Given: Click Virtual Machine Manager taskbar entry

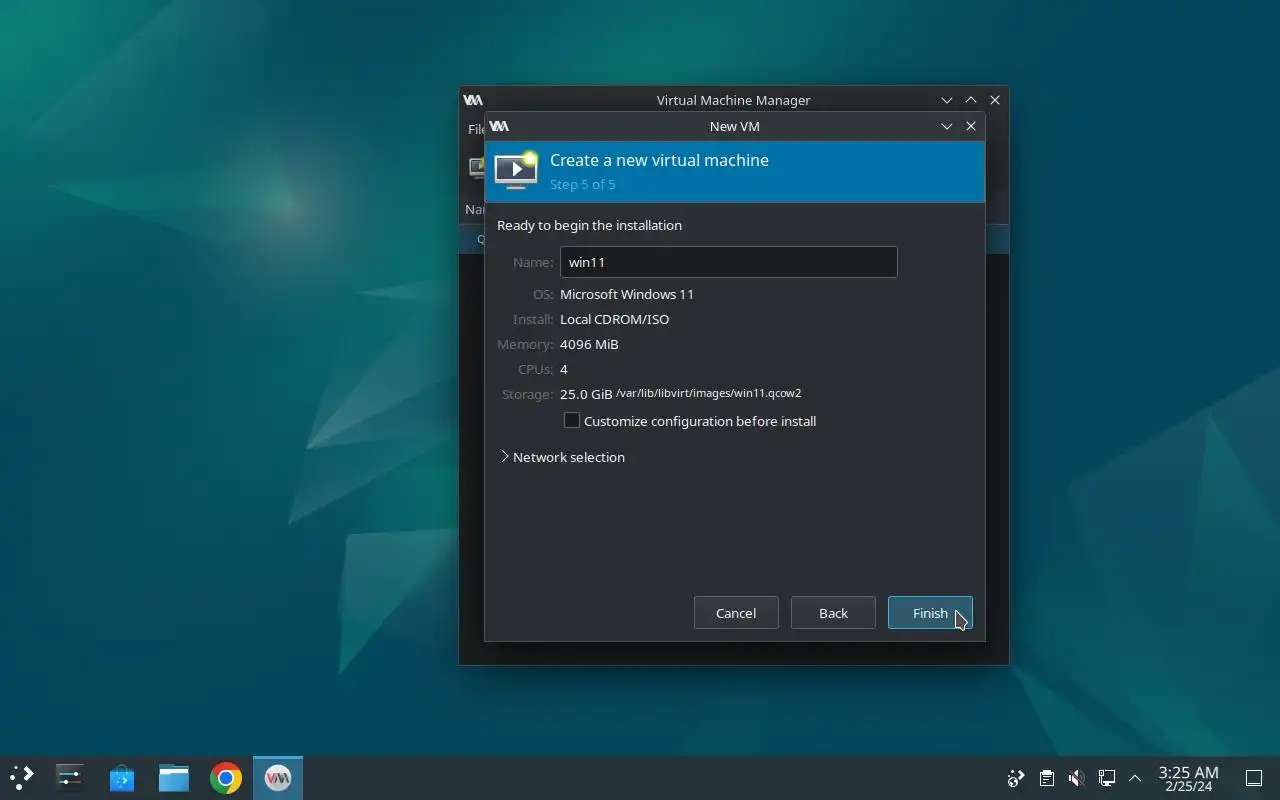Looking at the screenshot, I should coord(278,778).
